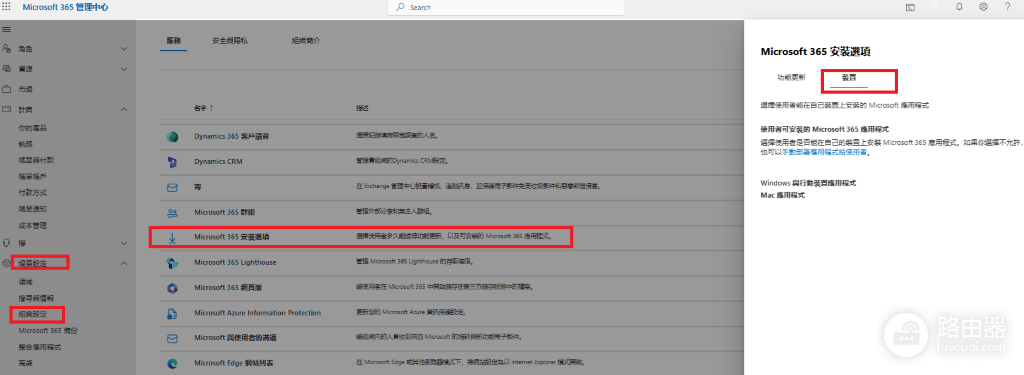This screenshot has height=375, width=1024.
Task: Open Microsoft Azure Information Protection settings
Action: [x=257, y=313]
